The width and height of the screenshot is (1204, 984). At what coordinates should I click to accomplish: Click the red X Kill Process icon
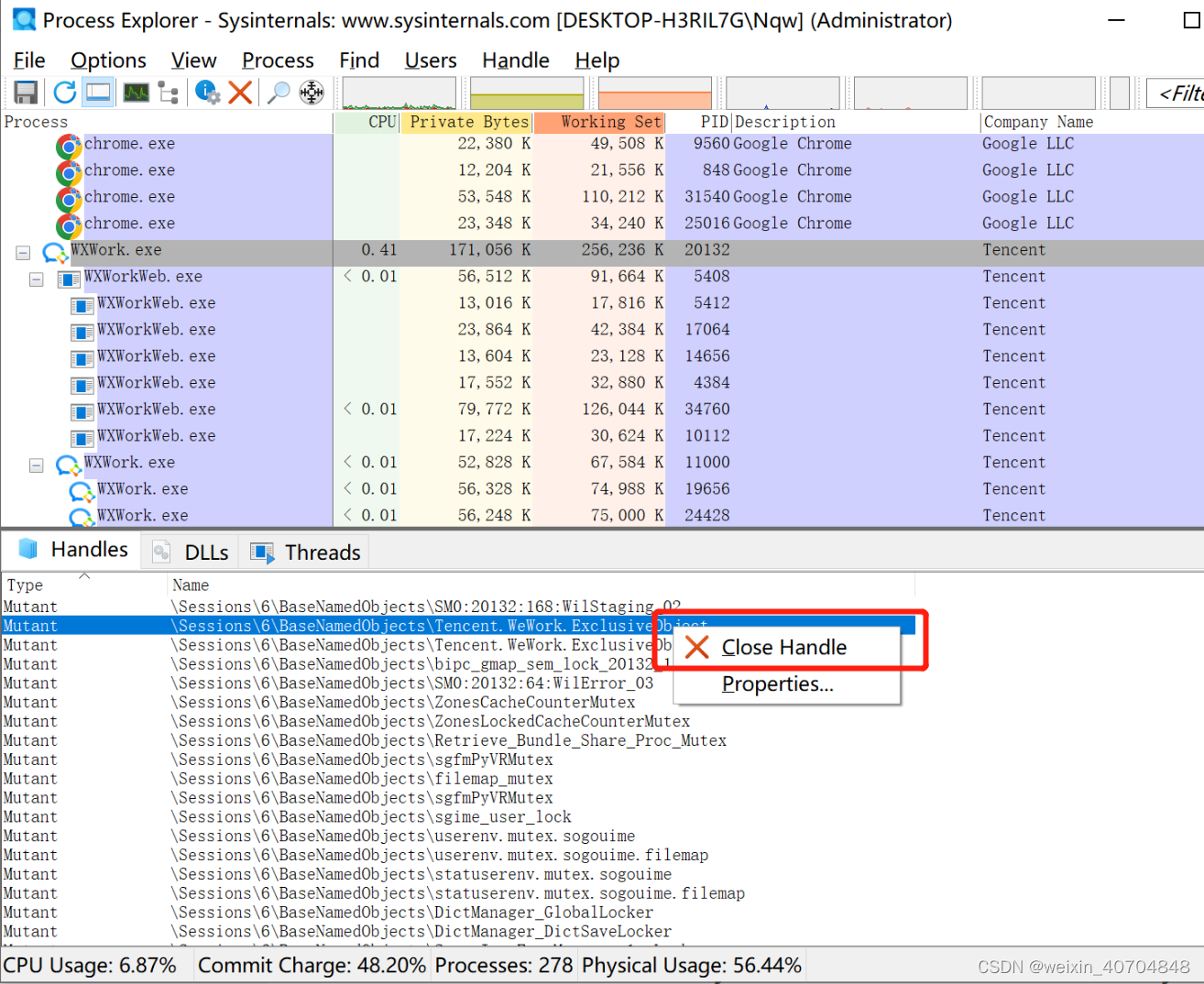(240, 93)
